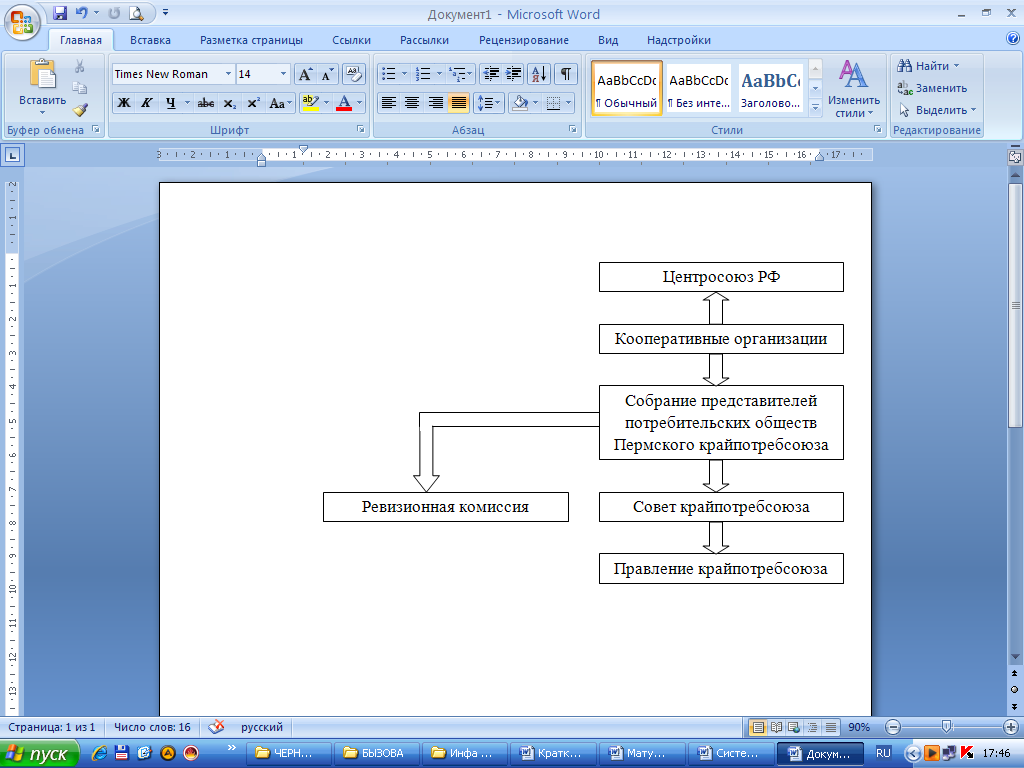The image size is (1024, 768).
Task: Save the document with the quick access icon
Action: click(x=60, y=12)
